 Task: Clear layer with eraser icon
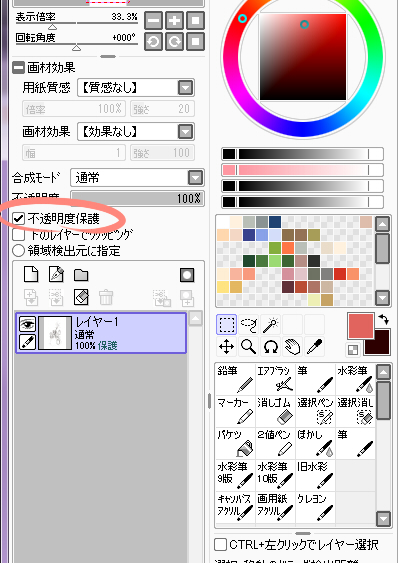point(81,298)
